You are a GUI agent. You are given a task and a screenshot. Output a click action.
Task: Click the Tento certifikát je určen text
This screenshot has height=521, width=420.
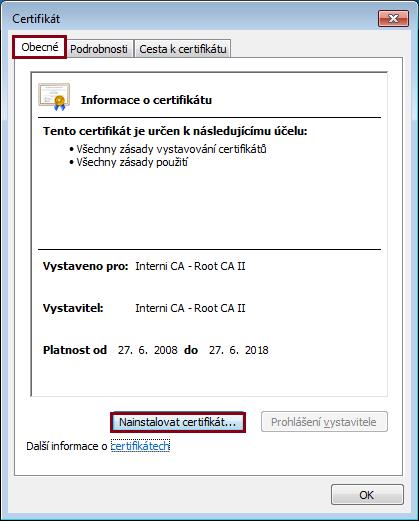coord(175,131)
